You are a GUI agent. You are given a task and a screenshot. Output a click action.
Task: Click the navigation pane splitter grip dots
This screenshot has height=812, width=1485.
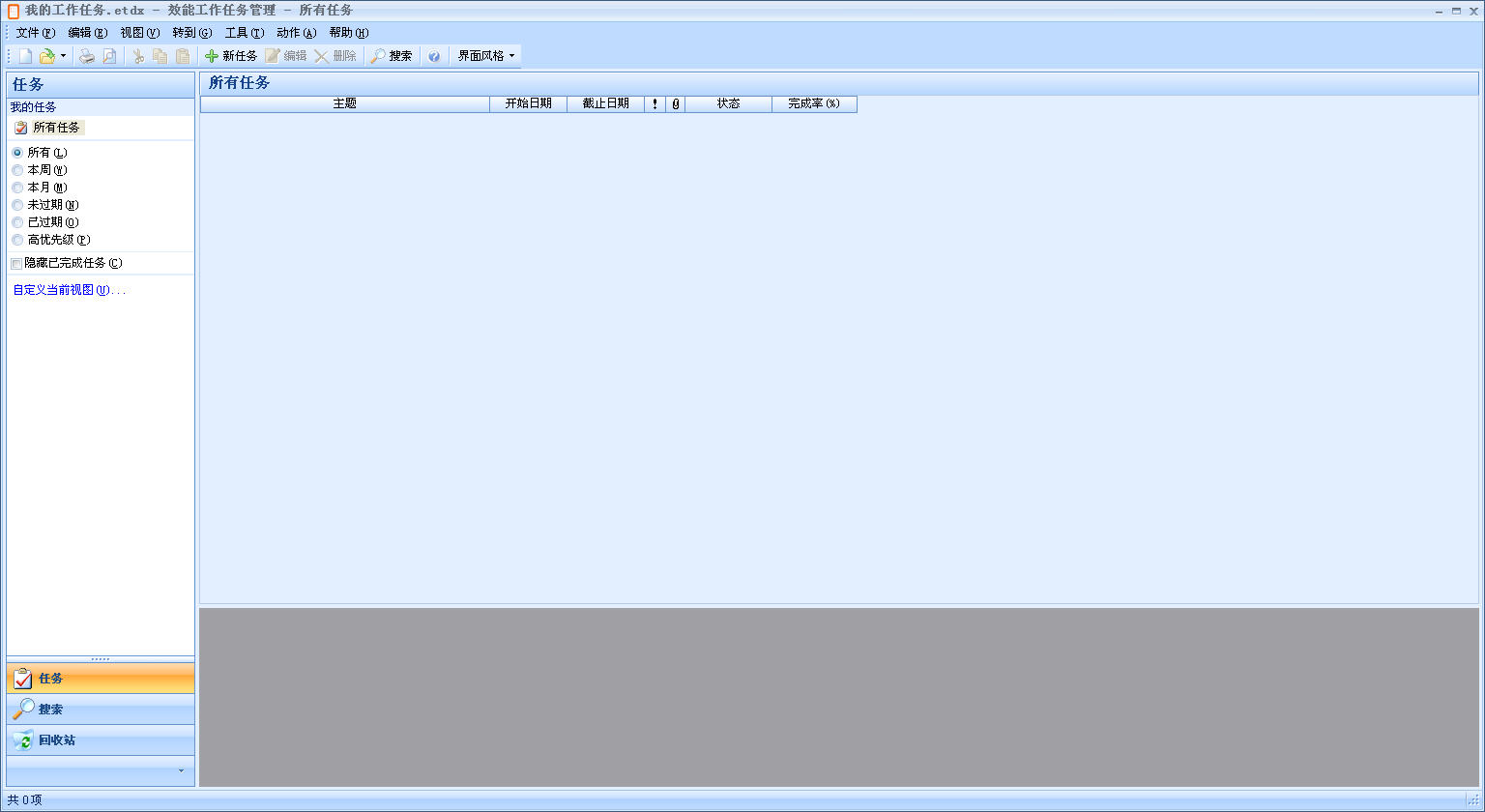pos(101,659)
